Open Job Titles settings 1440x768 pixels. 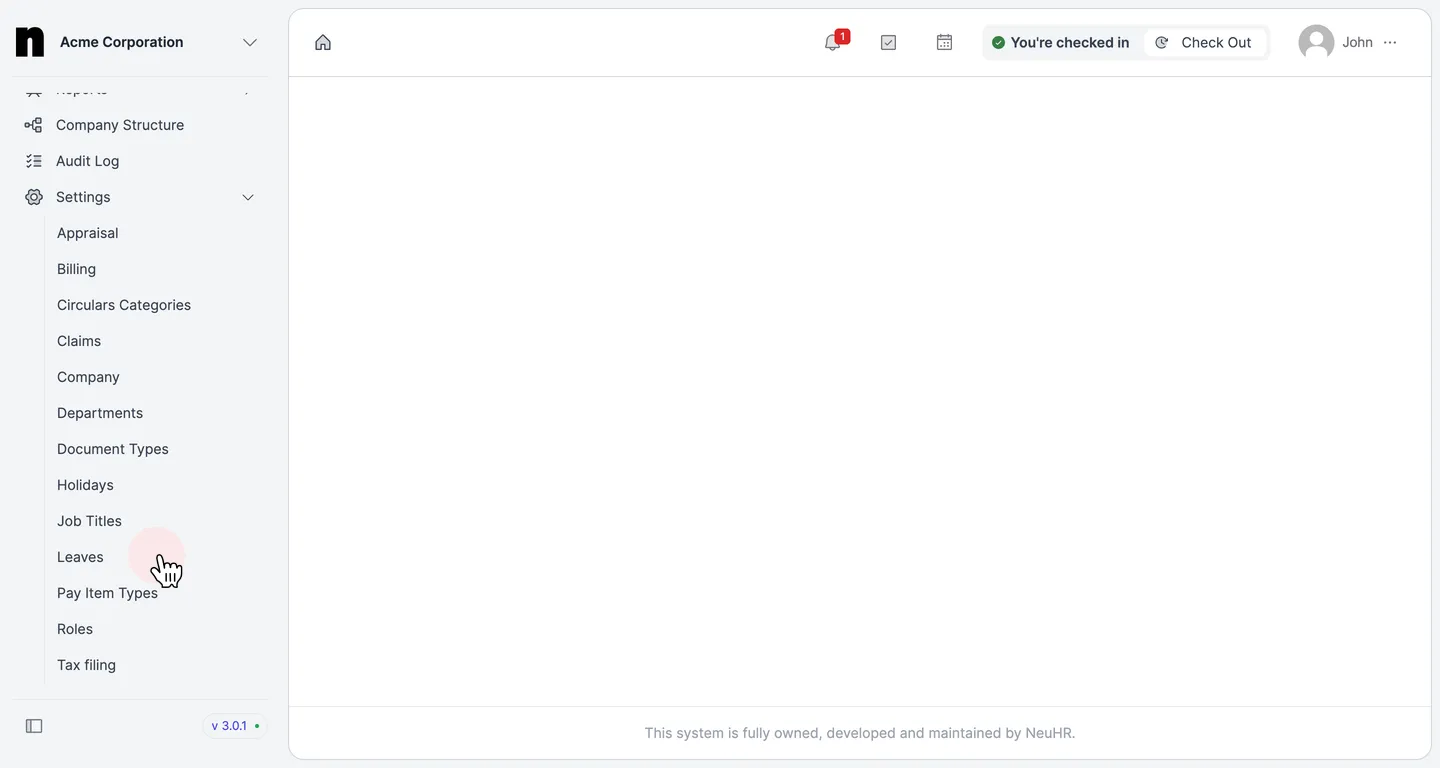[x=89, y=521]
